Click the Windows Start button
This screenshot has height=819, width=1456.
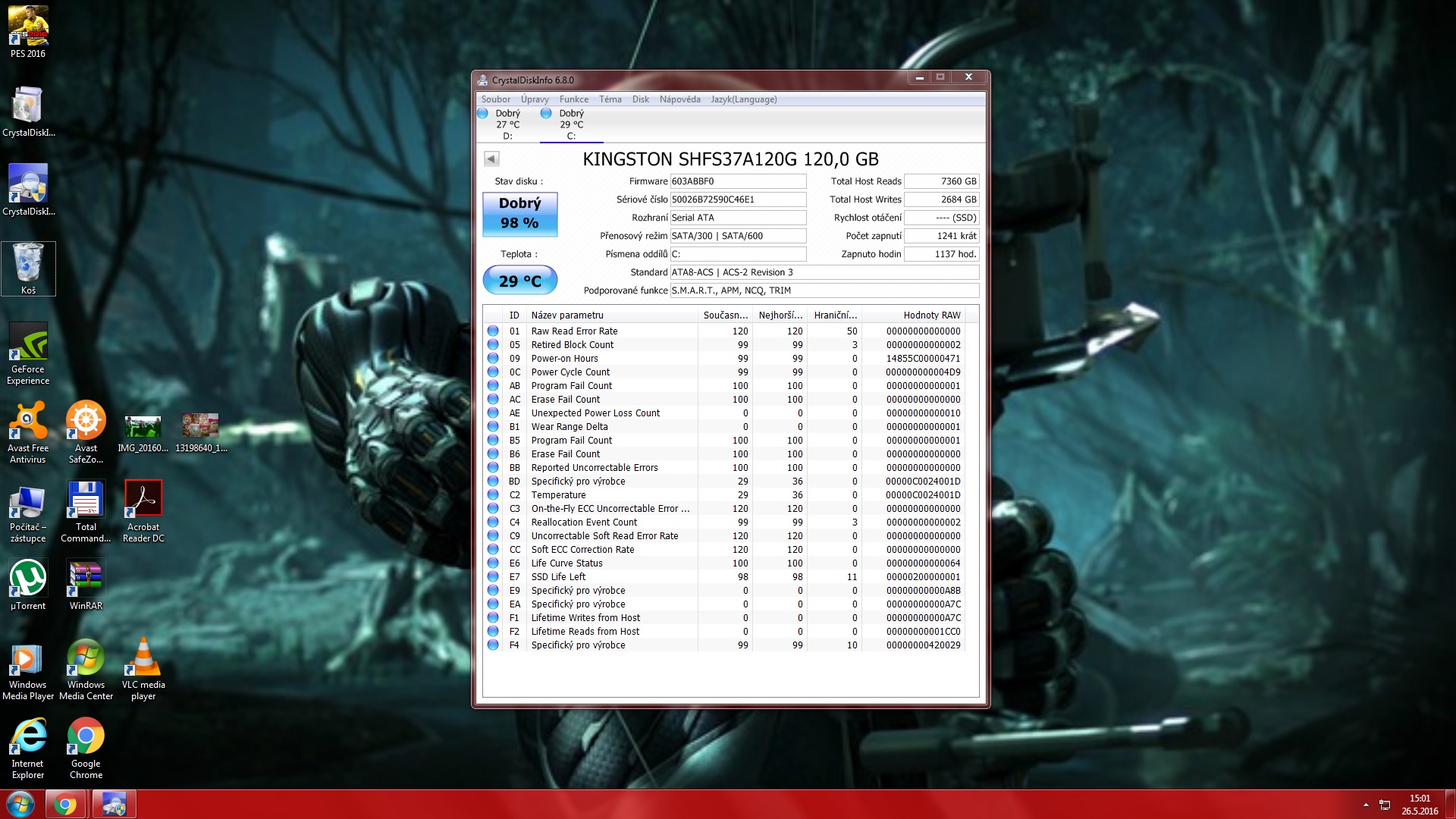coord(20,804)
